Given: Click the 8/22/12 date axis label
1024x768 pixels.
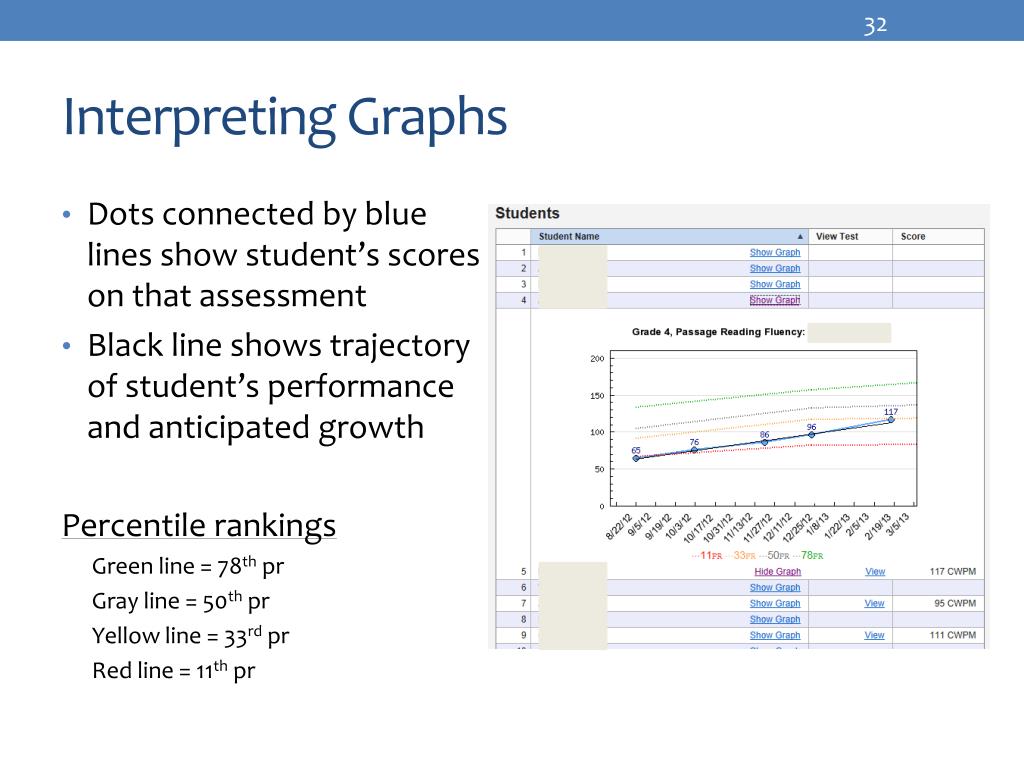Looking at the screenshot, I should pyautogui.click(x=619, y=526).
